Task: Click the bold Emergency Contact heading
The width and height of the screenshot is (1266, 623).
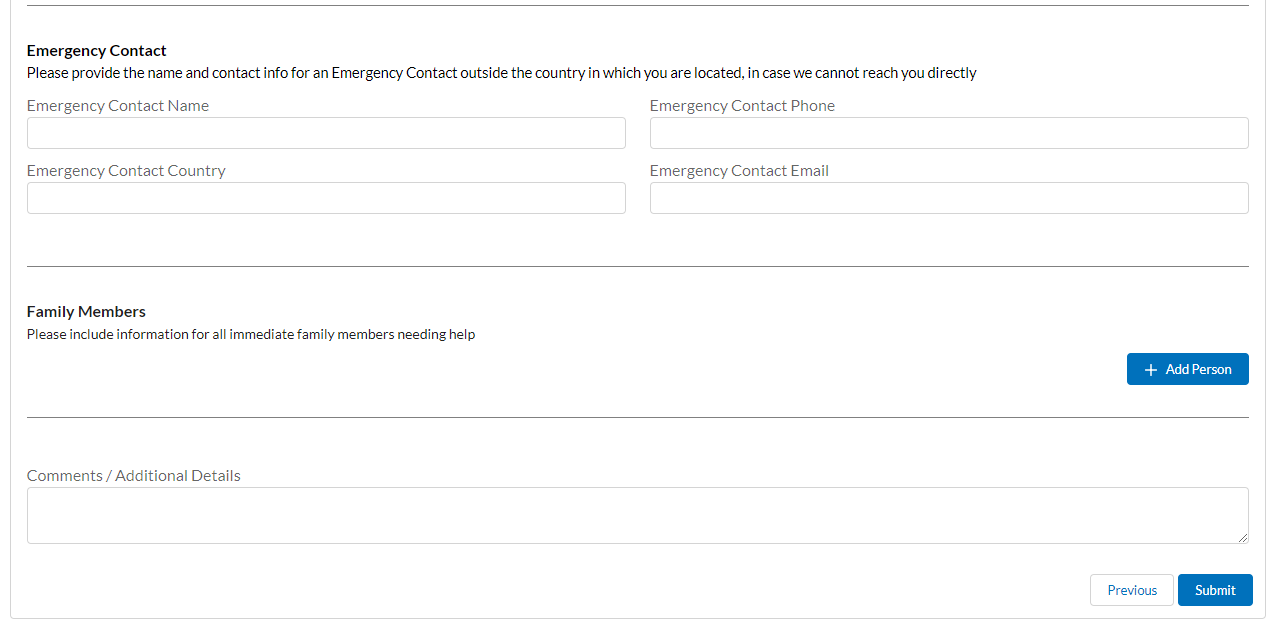Action: [x=97, y=51]
